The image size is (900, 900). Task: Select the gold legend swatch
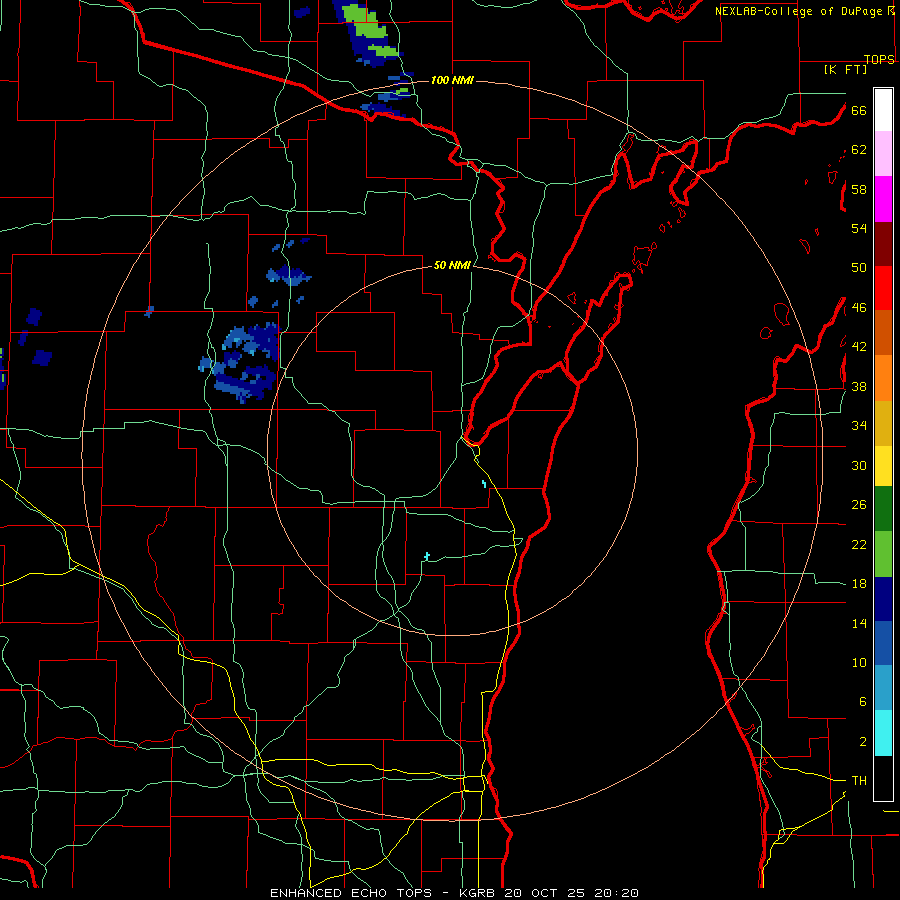pos(883,423)
